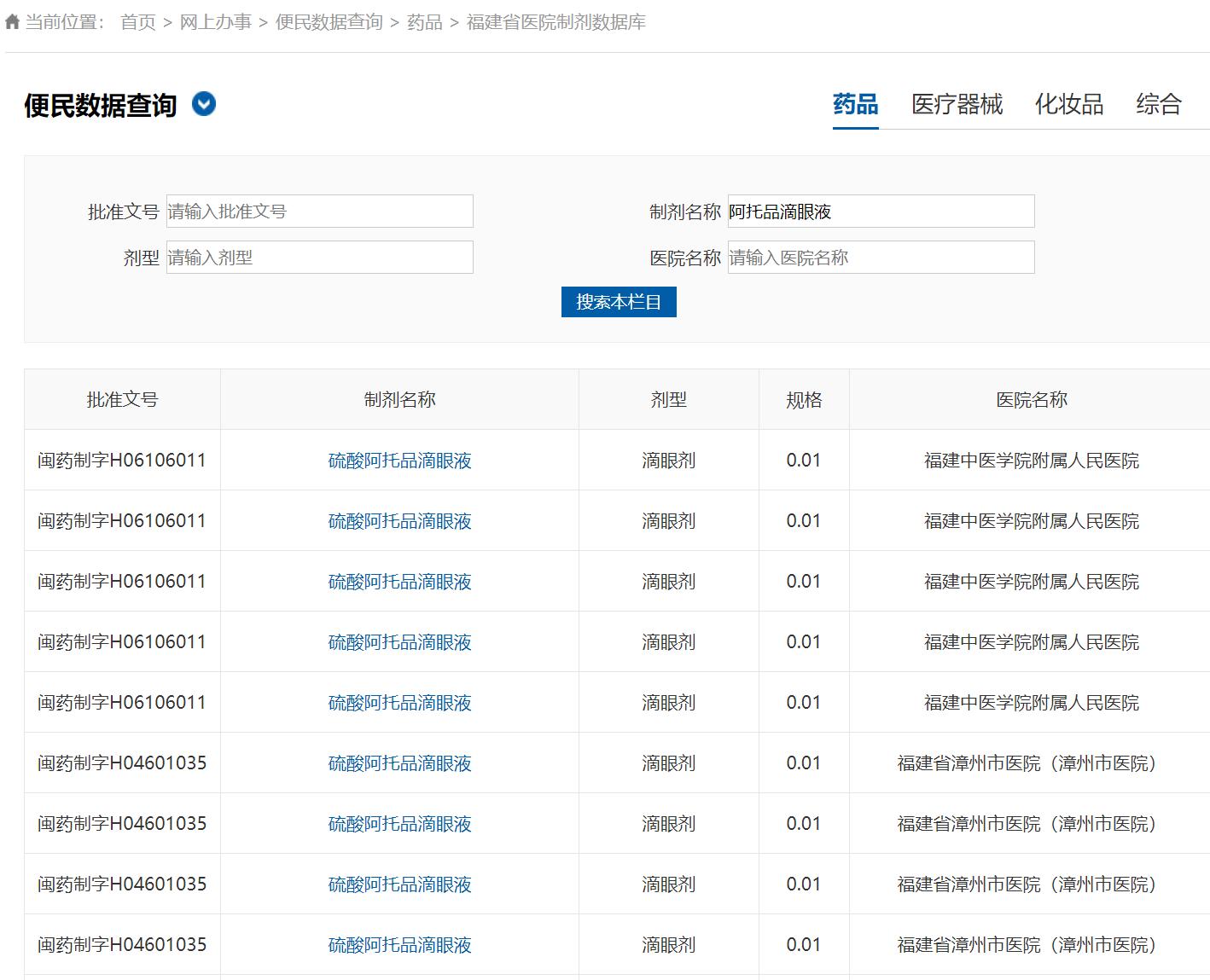Screen dimensions: 1210x980
Task: Switch to the 化妆品 tab
Action: pyautogui.click(x=1069, y=104)
